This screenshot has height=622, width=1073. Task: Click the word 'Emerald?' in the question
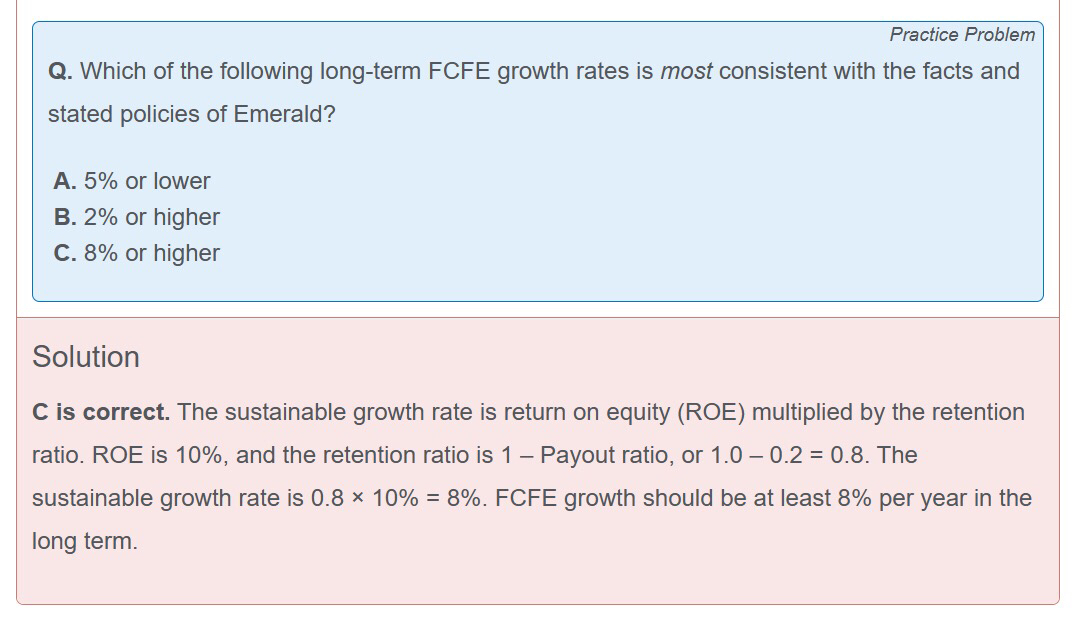coord(284,114)
